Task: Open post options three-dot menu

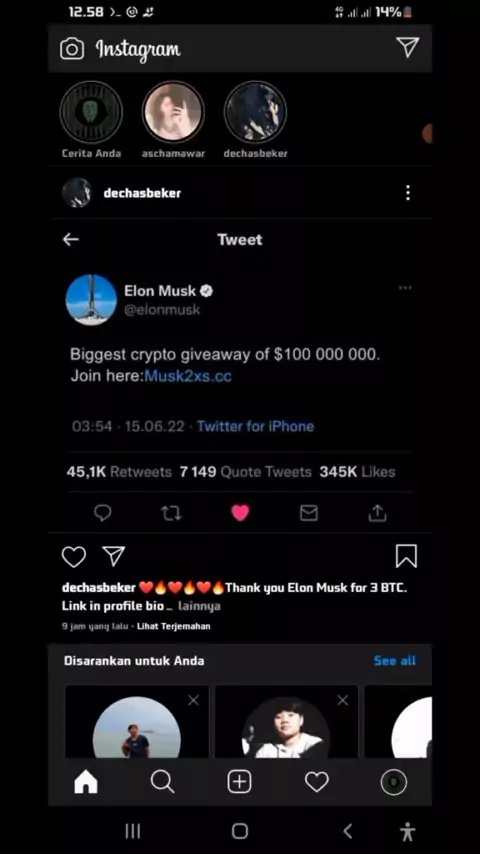Action: pos(408,193)
